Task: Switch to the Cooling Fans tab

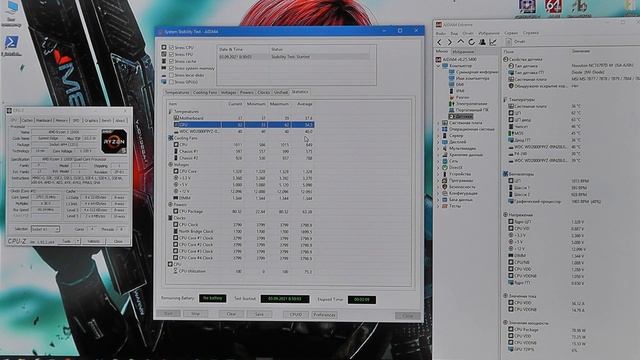Action: pos(205,93)
